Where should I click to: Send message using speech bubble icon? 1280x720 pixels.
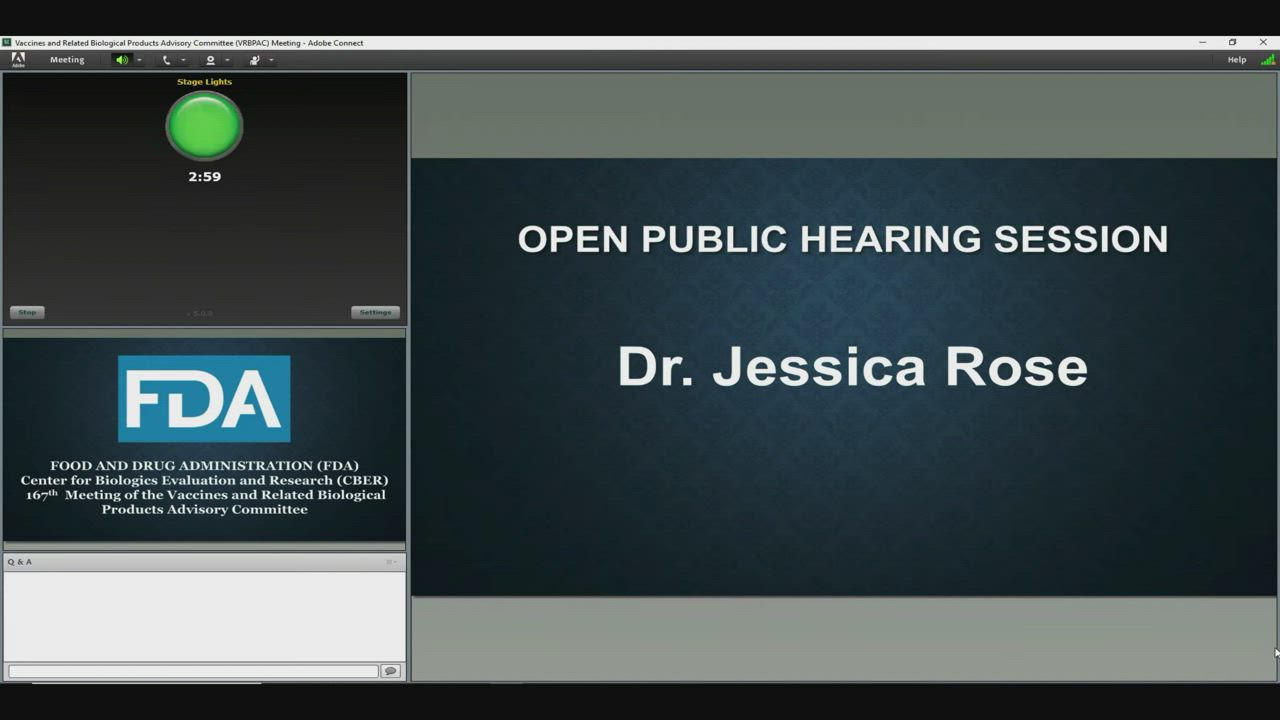point(390,671)
